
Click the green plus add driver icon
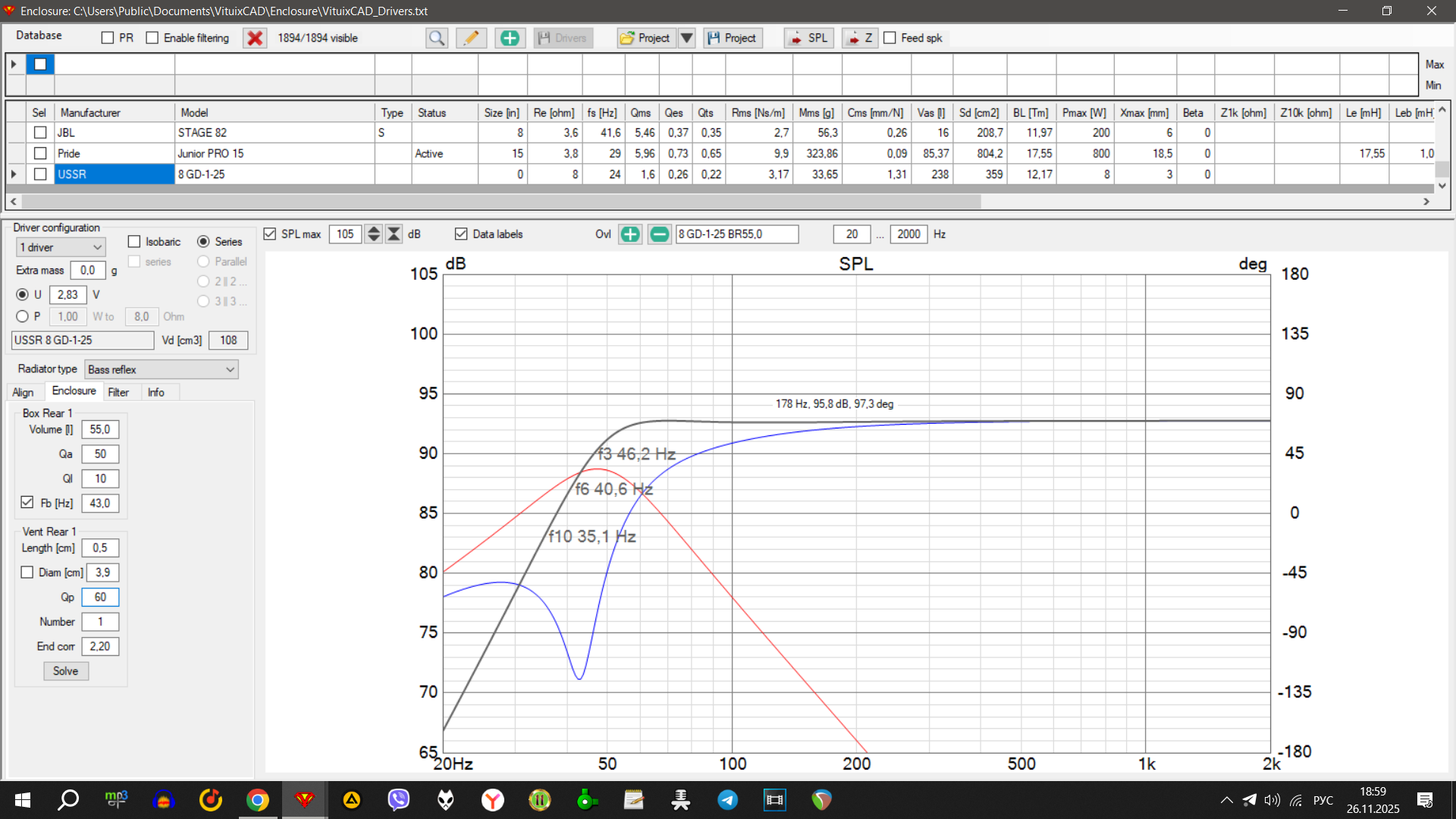click(510, 38)
